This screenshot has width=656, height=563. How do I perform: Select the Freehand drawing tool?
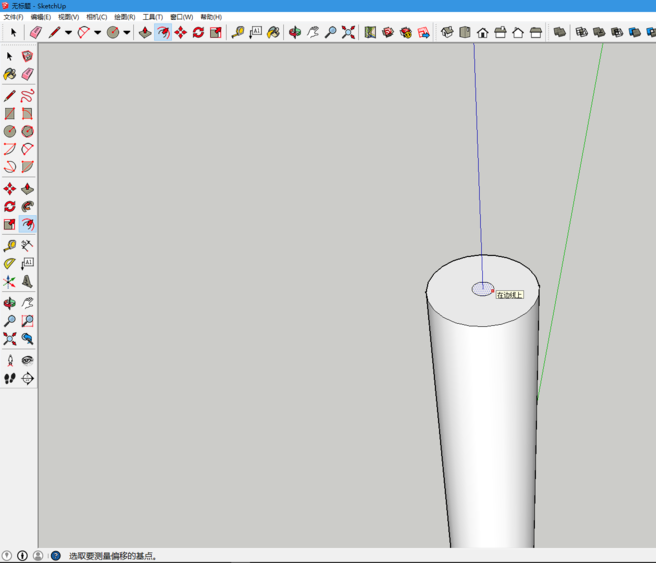click(x=27, y=96)
